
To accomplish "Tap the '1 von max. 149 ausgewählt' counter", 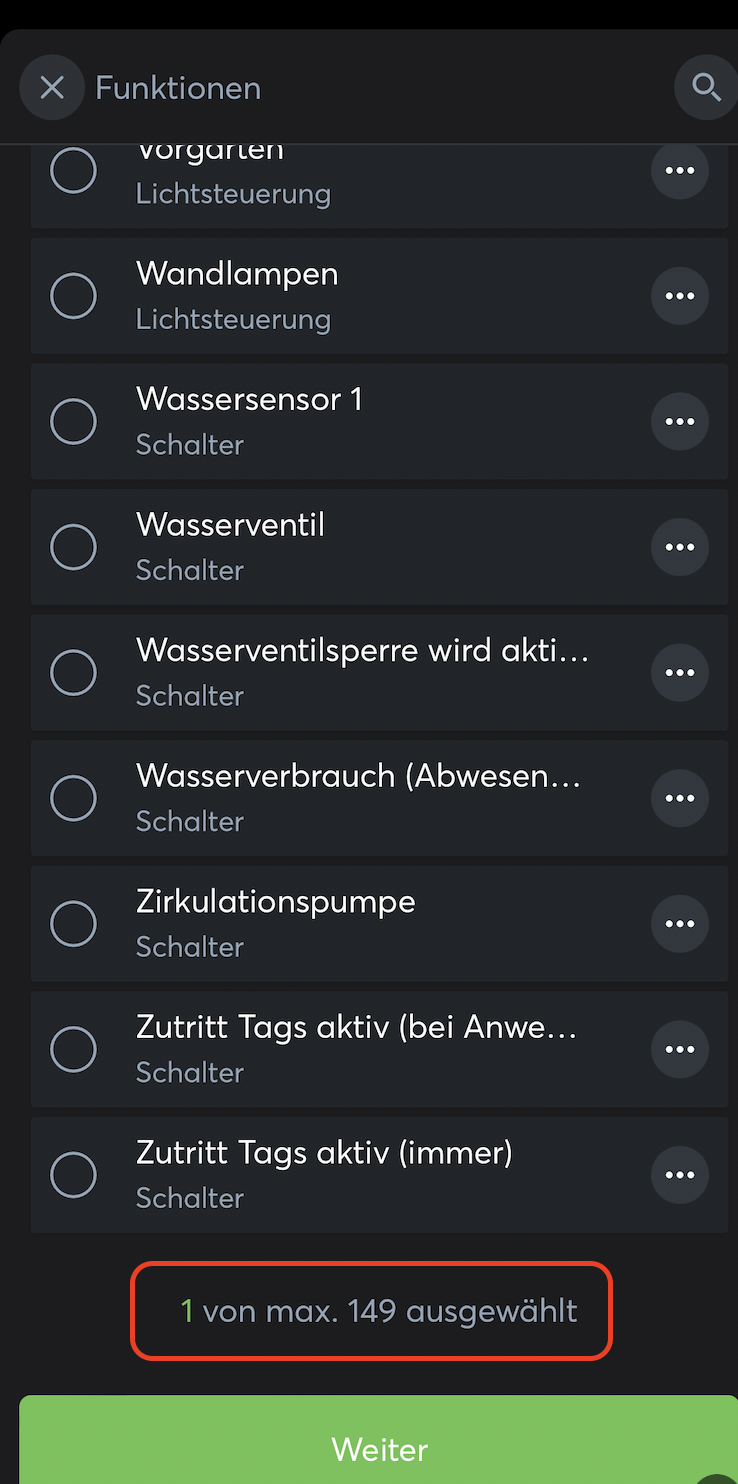I will tap(371, 1310).
